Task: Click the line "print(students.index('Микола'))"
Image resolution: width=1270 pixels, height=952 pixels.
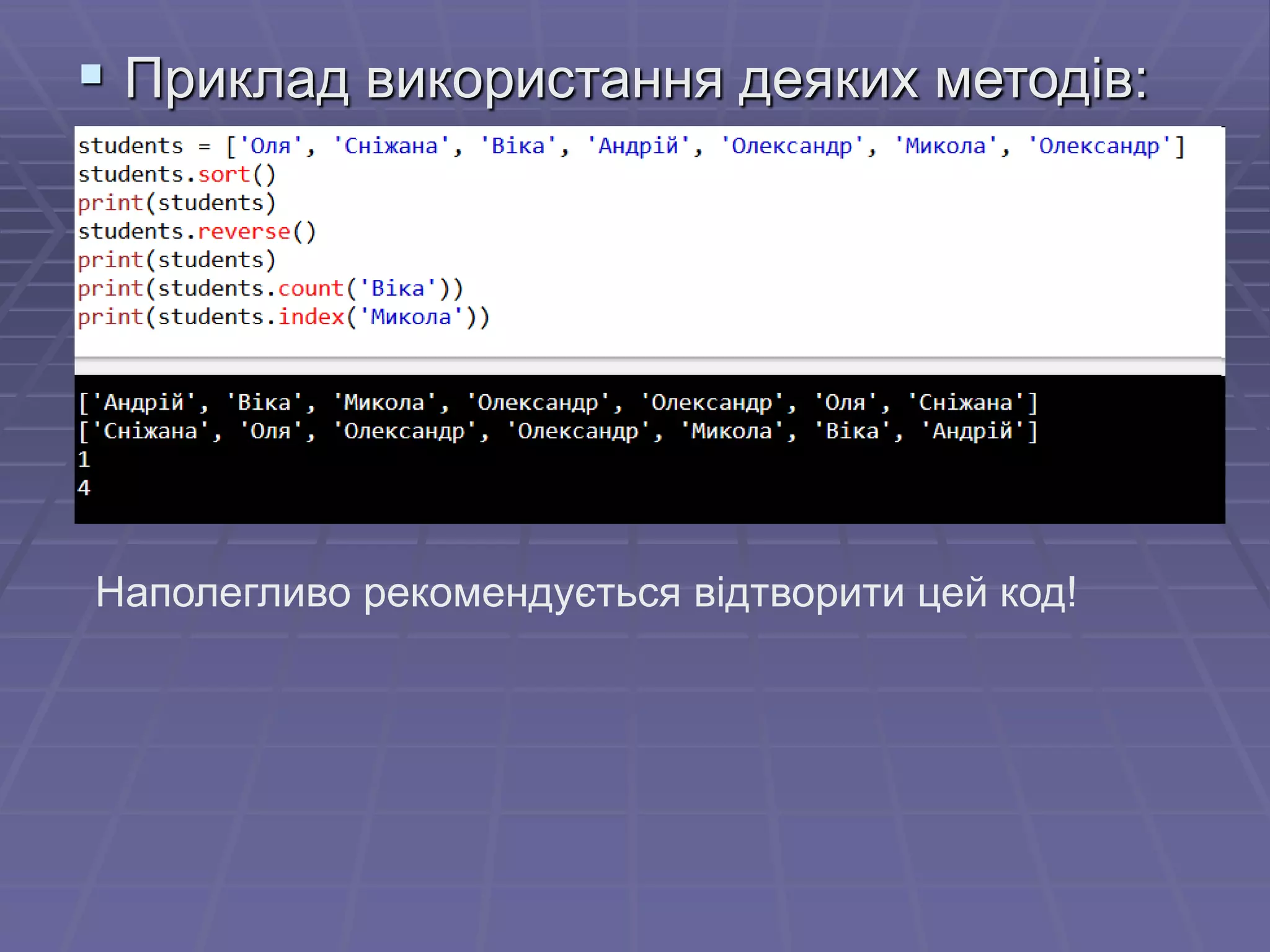Action: click(283, 317)
